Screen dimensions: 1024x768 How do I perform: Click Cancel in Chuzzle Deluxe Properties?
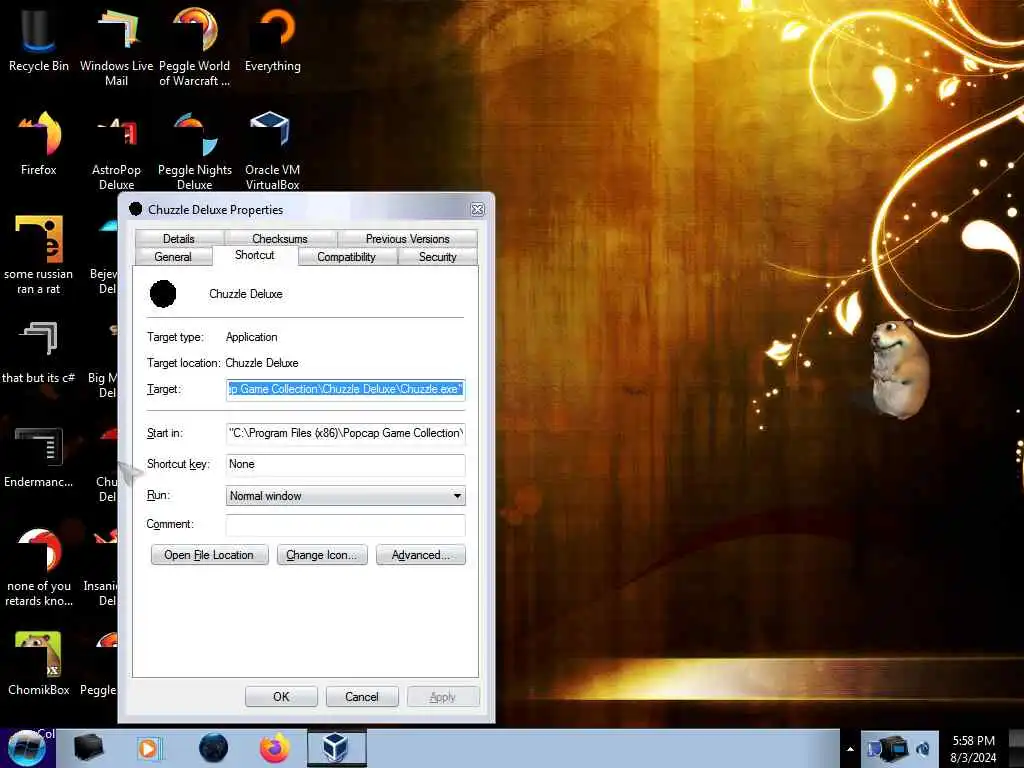362,697
